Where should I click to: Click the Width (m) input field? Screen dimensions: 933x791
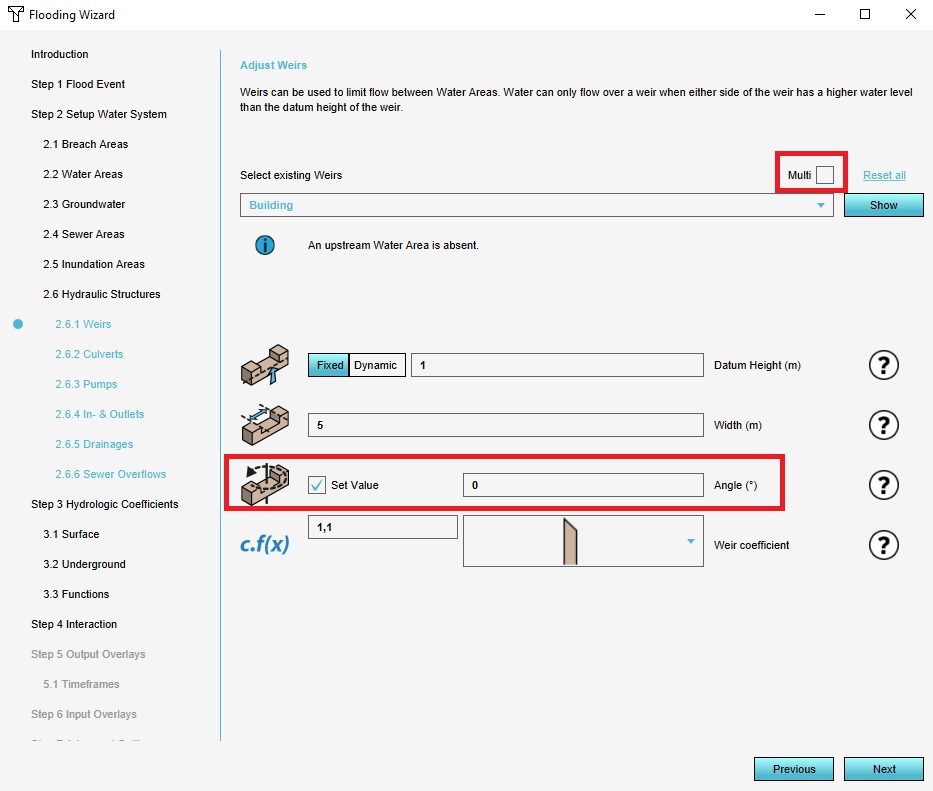pyautogui.click(x=505, y=425)
